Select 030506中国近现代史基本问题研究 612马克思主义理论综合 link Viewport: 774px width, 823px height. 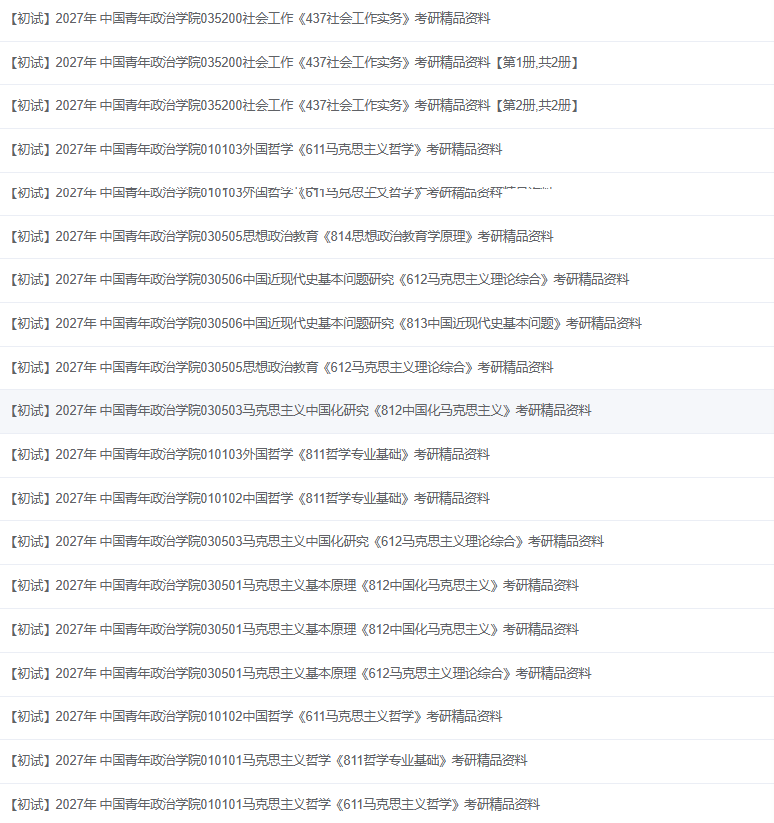coord(319,280)
